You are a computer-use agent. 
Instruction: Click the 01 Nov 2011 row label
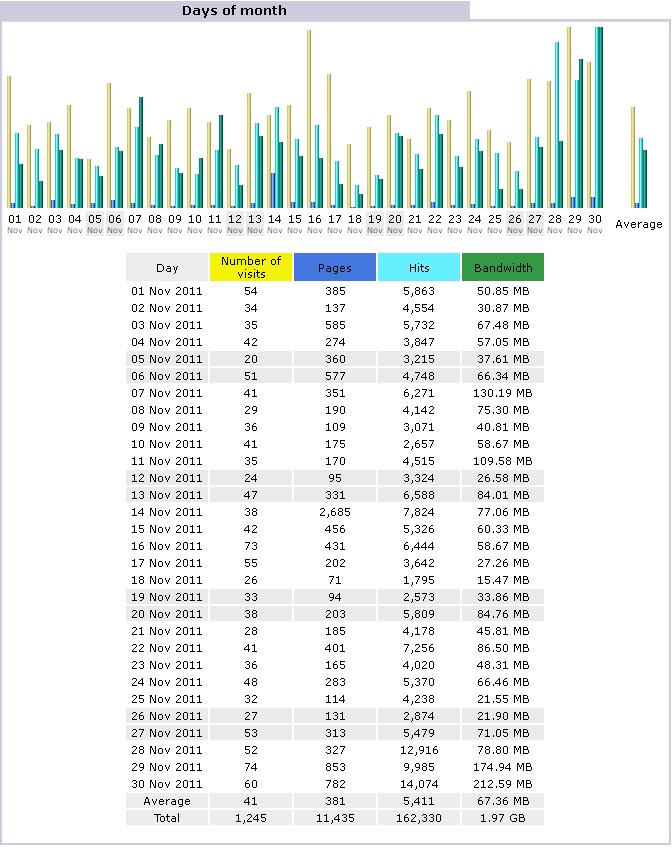point(167,291)
